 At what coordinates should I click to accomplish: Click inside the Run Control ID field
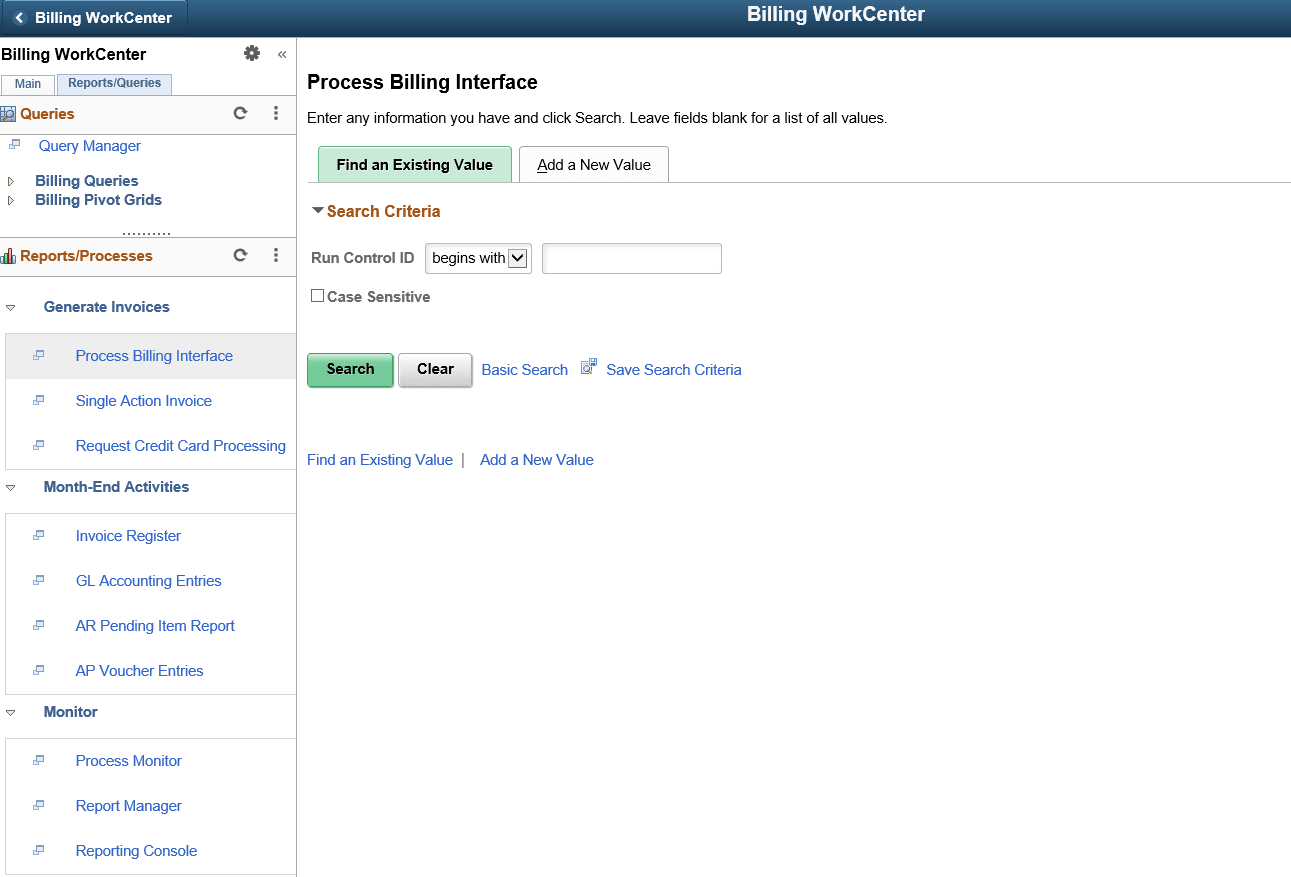[x=631, y=258]
